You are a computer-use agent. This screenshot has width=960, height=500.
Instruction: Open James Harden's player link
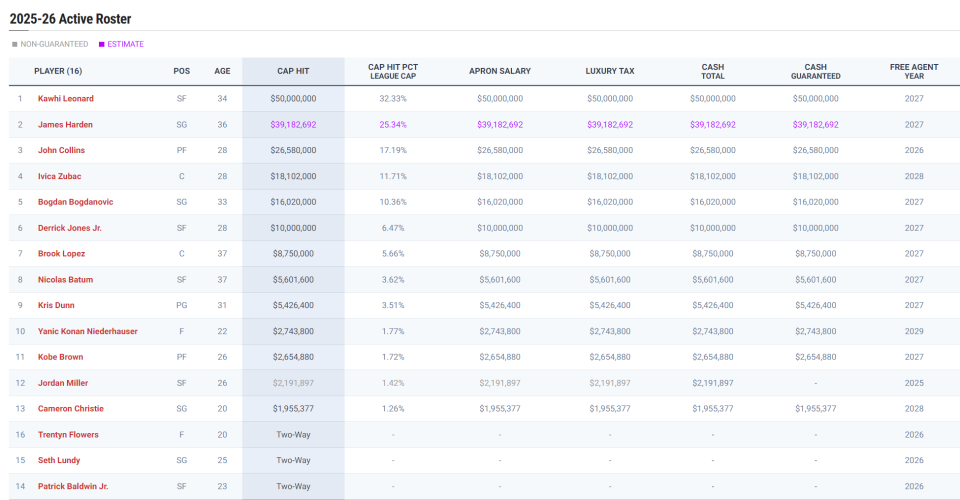[x=65, y=124]
